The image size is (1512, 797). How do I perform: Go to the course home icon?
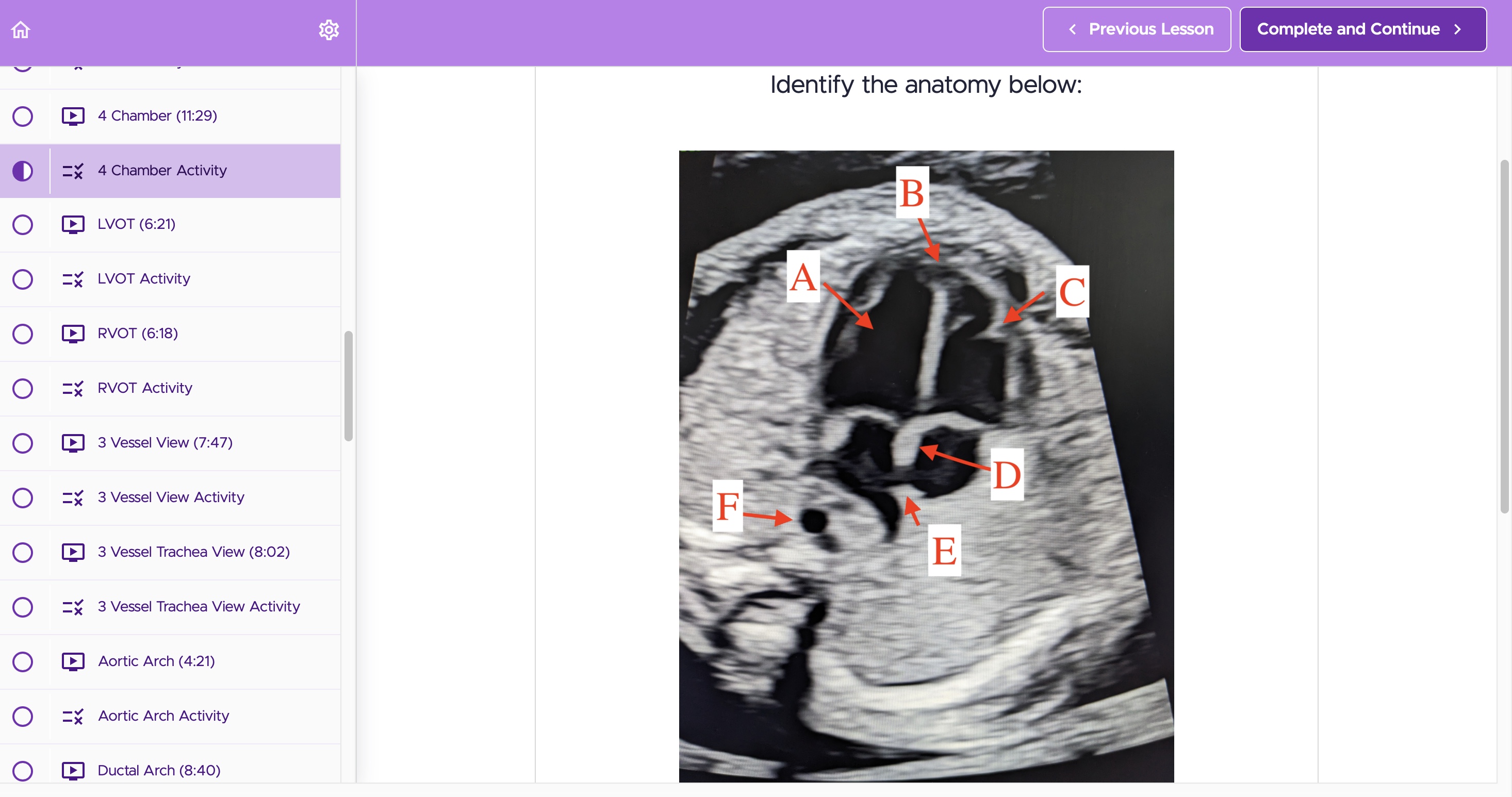point(21,29)
